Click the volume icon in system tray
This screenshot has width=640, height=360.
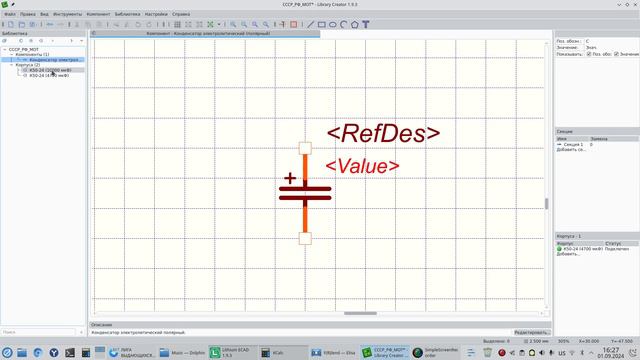542,353
